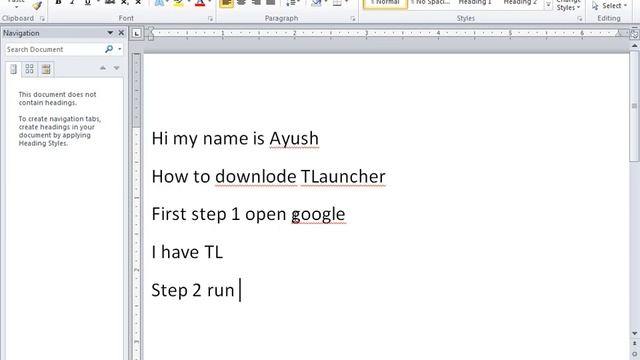This screenshot has height=360, width=640.
Task: Go to previous heading arrow
Action: [103, 68]
